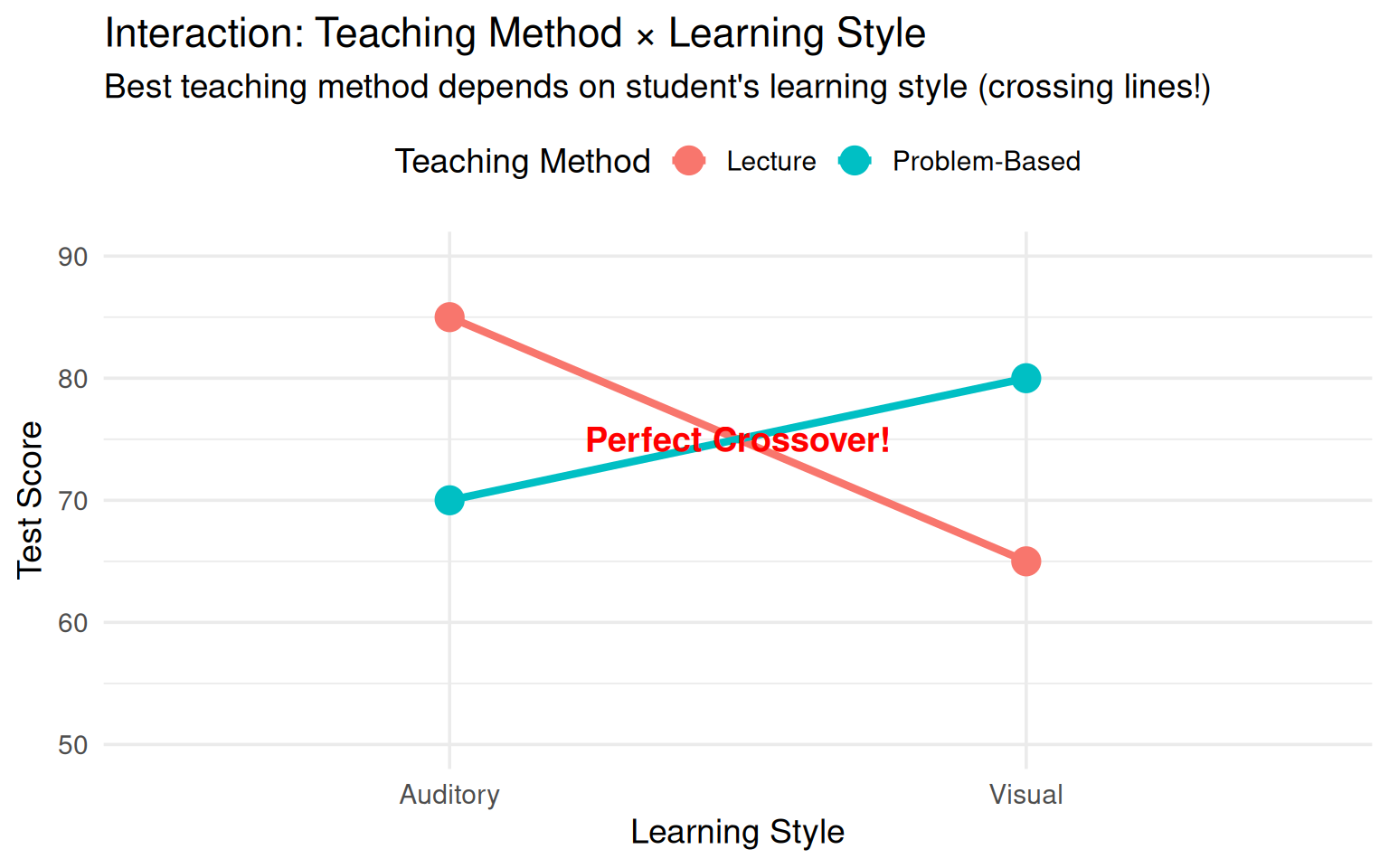
Task: Click the subtitle about crossing lines
Action: (657, 87)
